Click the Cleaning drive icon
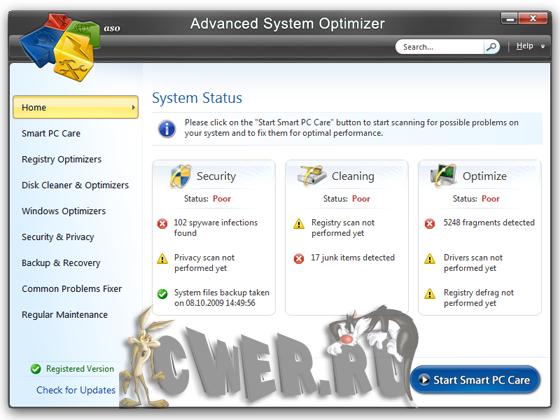This screenshot has height=420, width=560. pos(311,175)
